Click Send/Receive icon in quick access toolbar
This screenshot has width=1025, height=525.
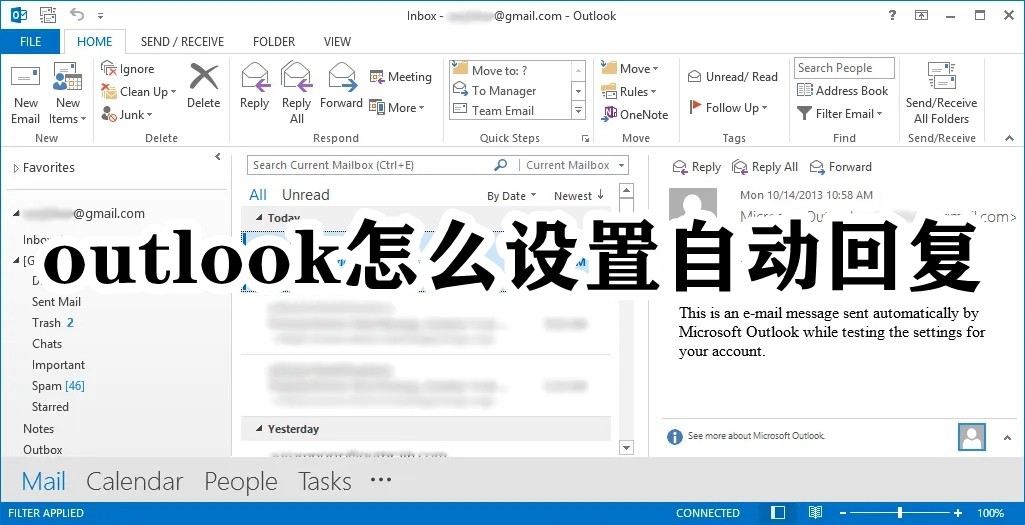tap(48, 14)
